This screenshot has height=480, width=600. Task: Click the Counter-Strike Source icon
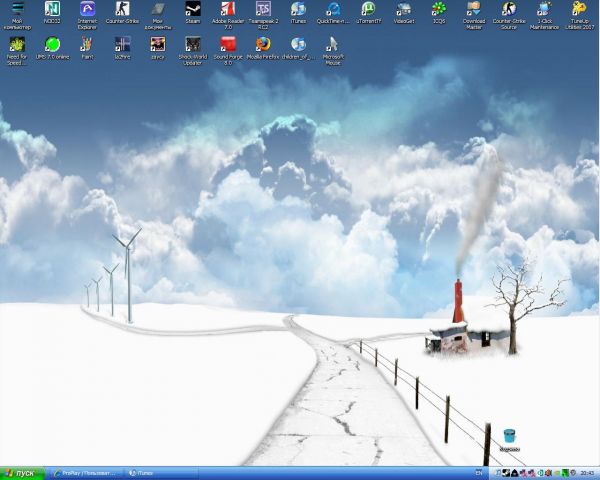coord(509,10)
